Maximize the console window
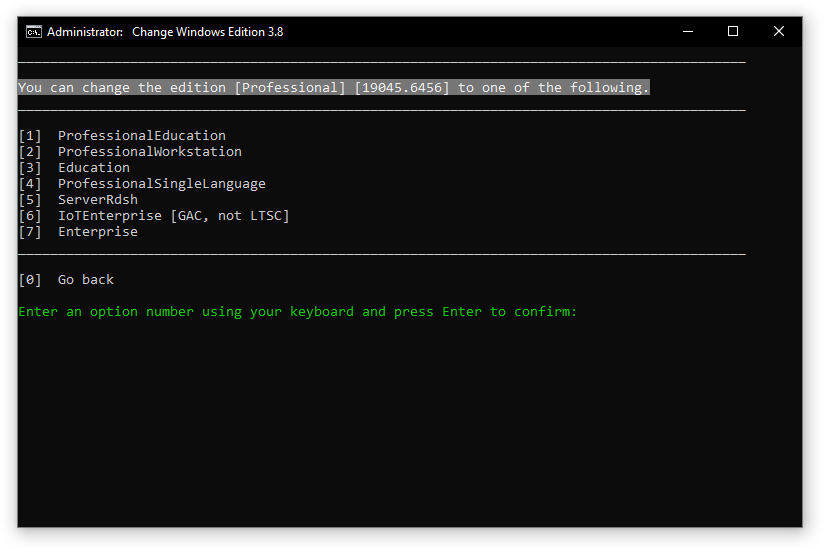Screen dimensions: 824x550 pyautogui.click(x=733, y=31)
